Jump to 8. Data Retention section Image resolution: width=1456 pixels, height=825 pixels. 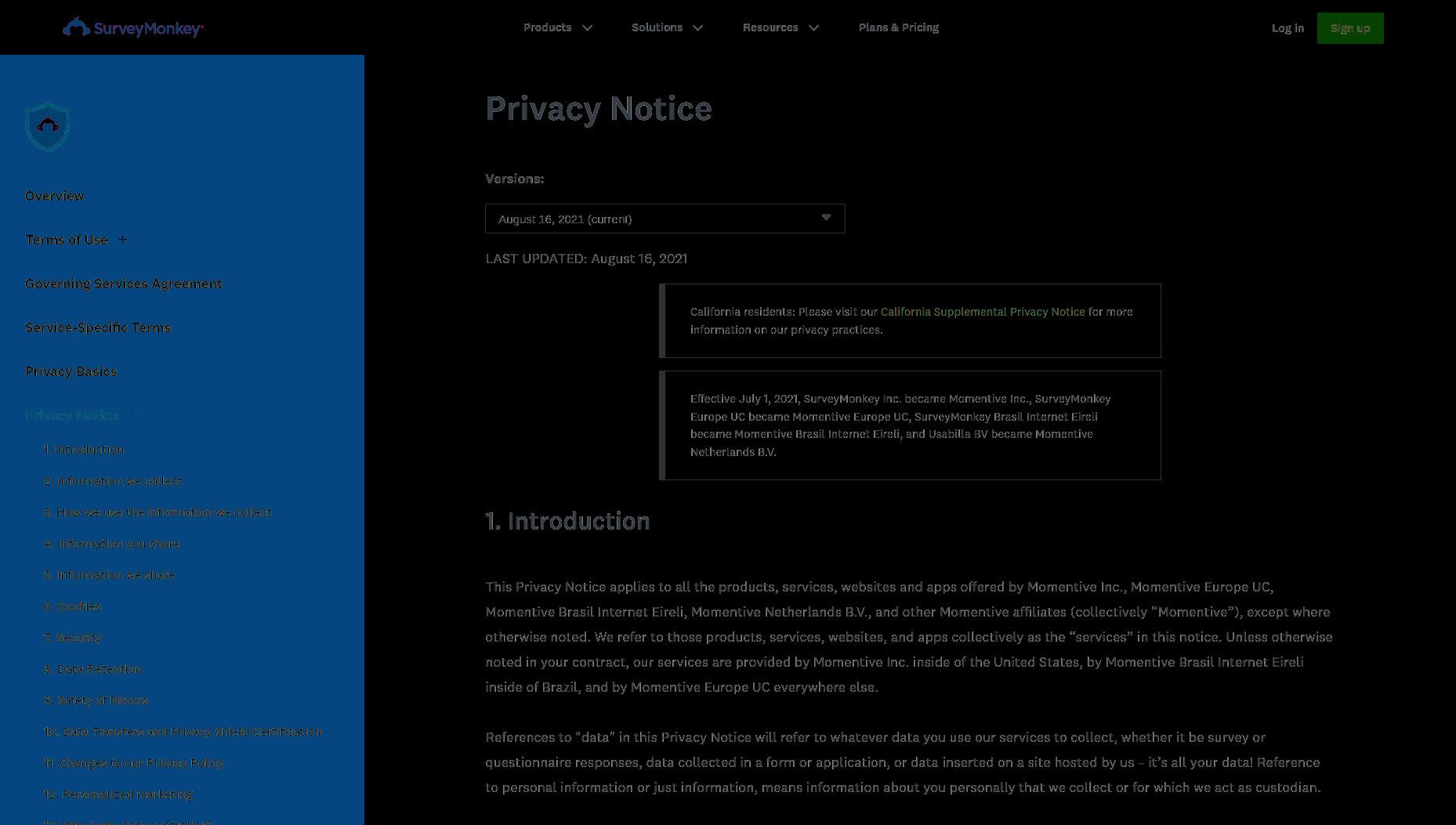click(92, 669)
